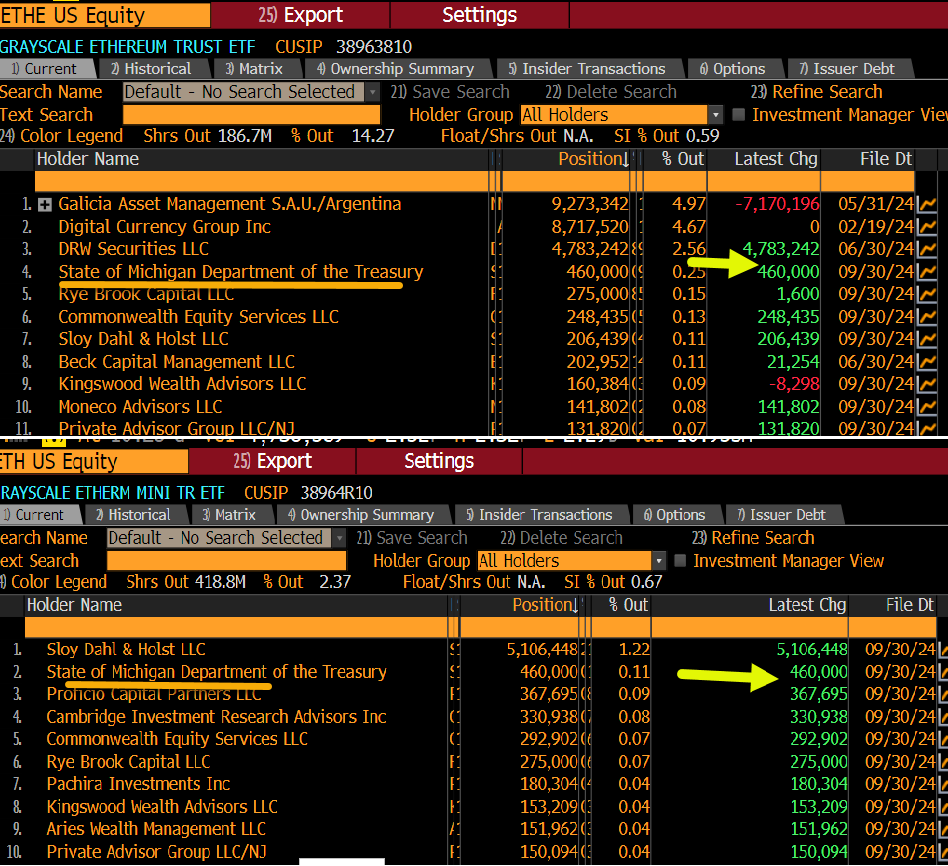Open chart icon for Rye Brook Capital ETHE row
The height and width of the screenshot is (866, 948).
tap(927, 294)
